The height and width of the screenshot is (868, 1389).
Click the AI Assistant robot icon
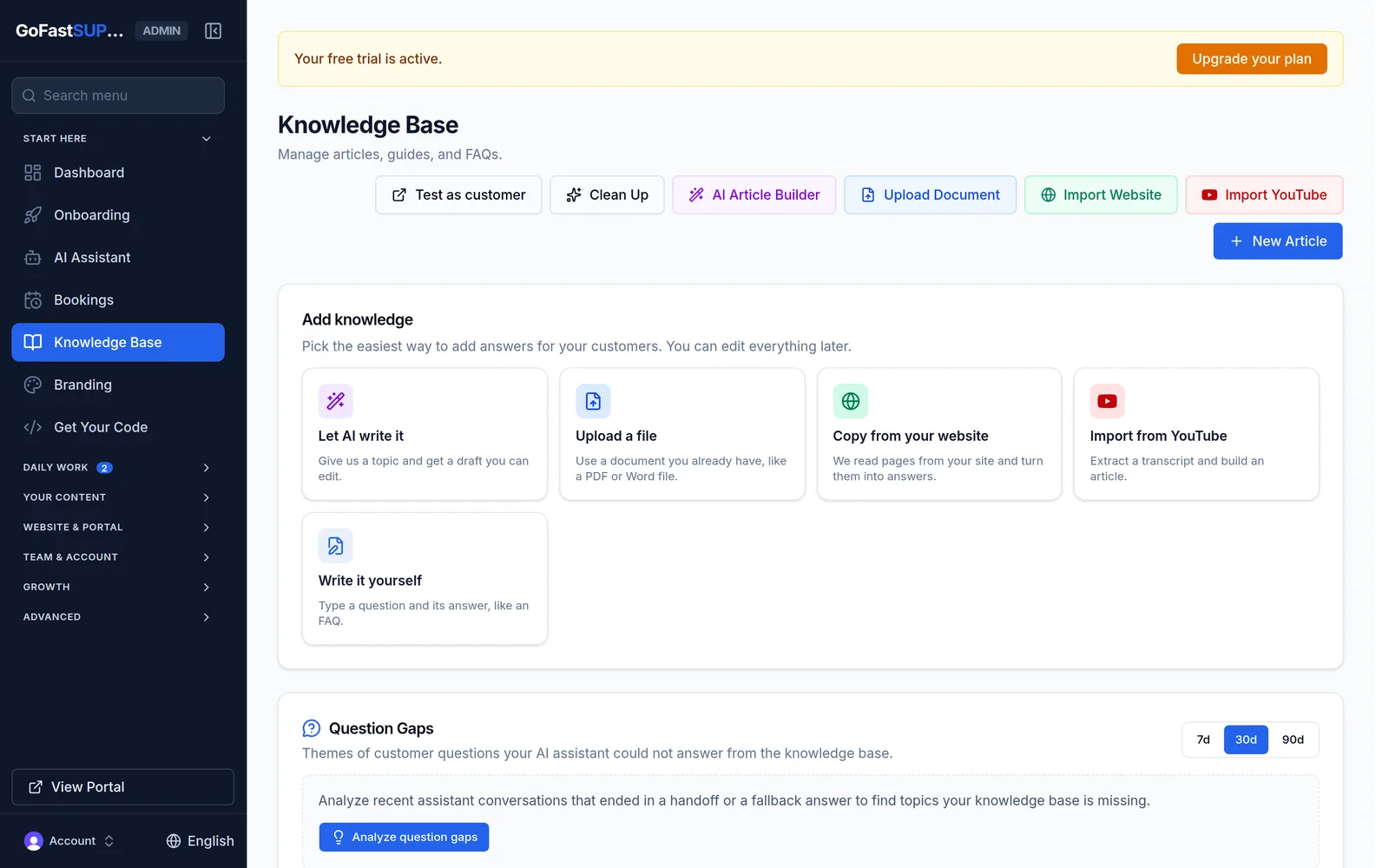pos(33,258)
